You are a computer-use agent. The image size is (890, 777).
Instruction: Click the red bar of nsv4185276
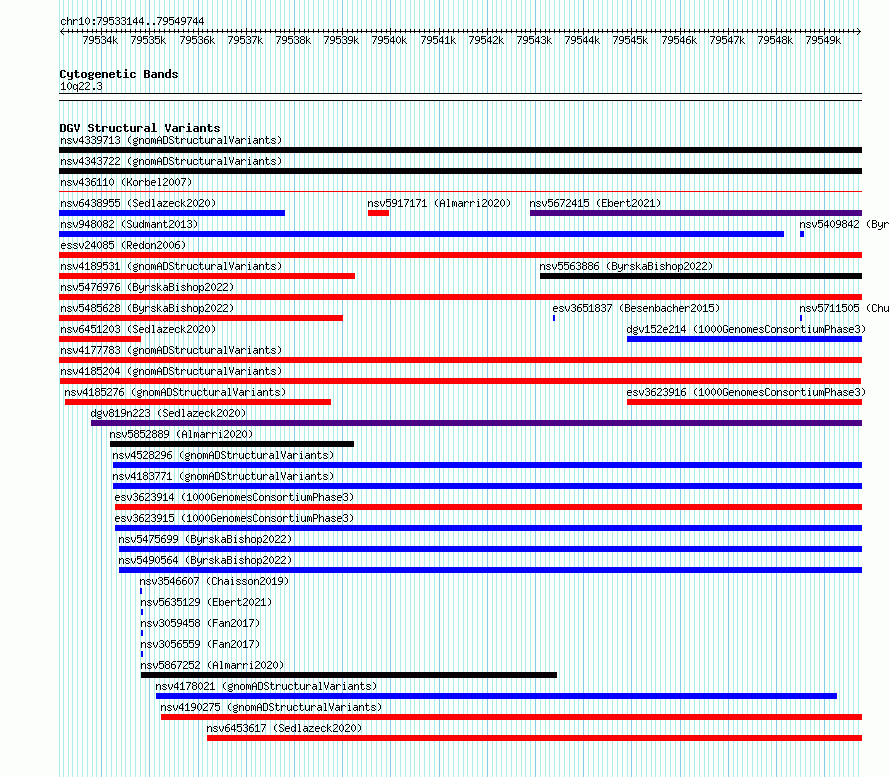(x=198, y=402)
